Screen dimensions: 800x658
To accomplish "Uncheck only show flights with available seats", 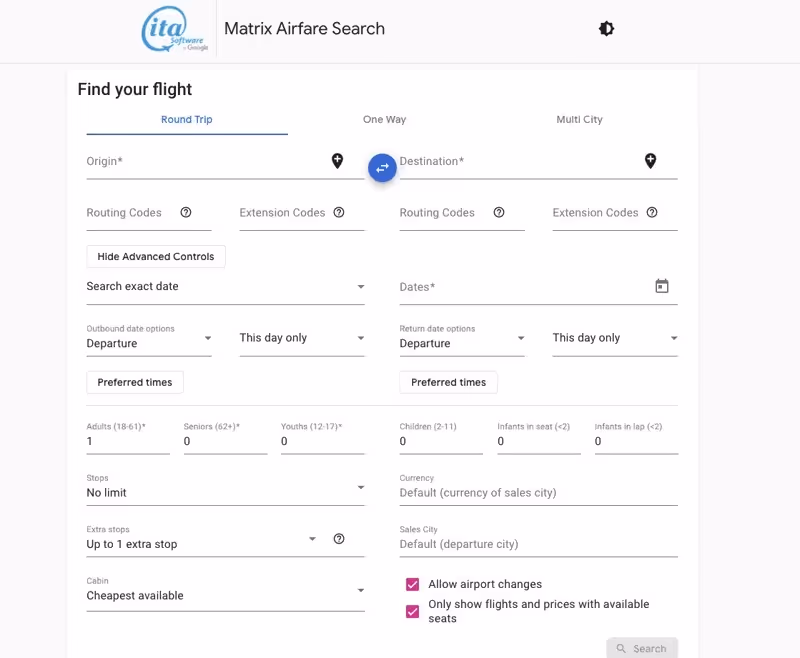I will [412, 610].
